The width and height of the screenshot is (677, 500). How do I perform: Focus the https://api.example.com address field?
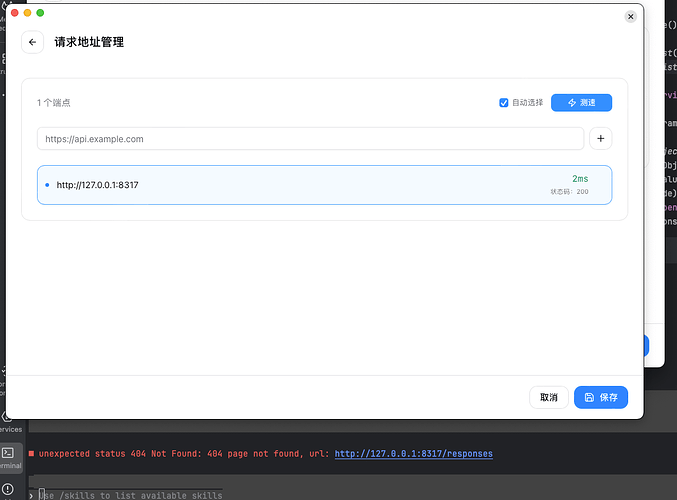click(x=310, y=139)
